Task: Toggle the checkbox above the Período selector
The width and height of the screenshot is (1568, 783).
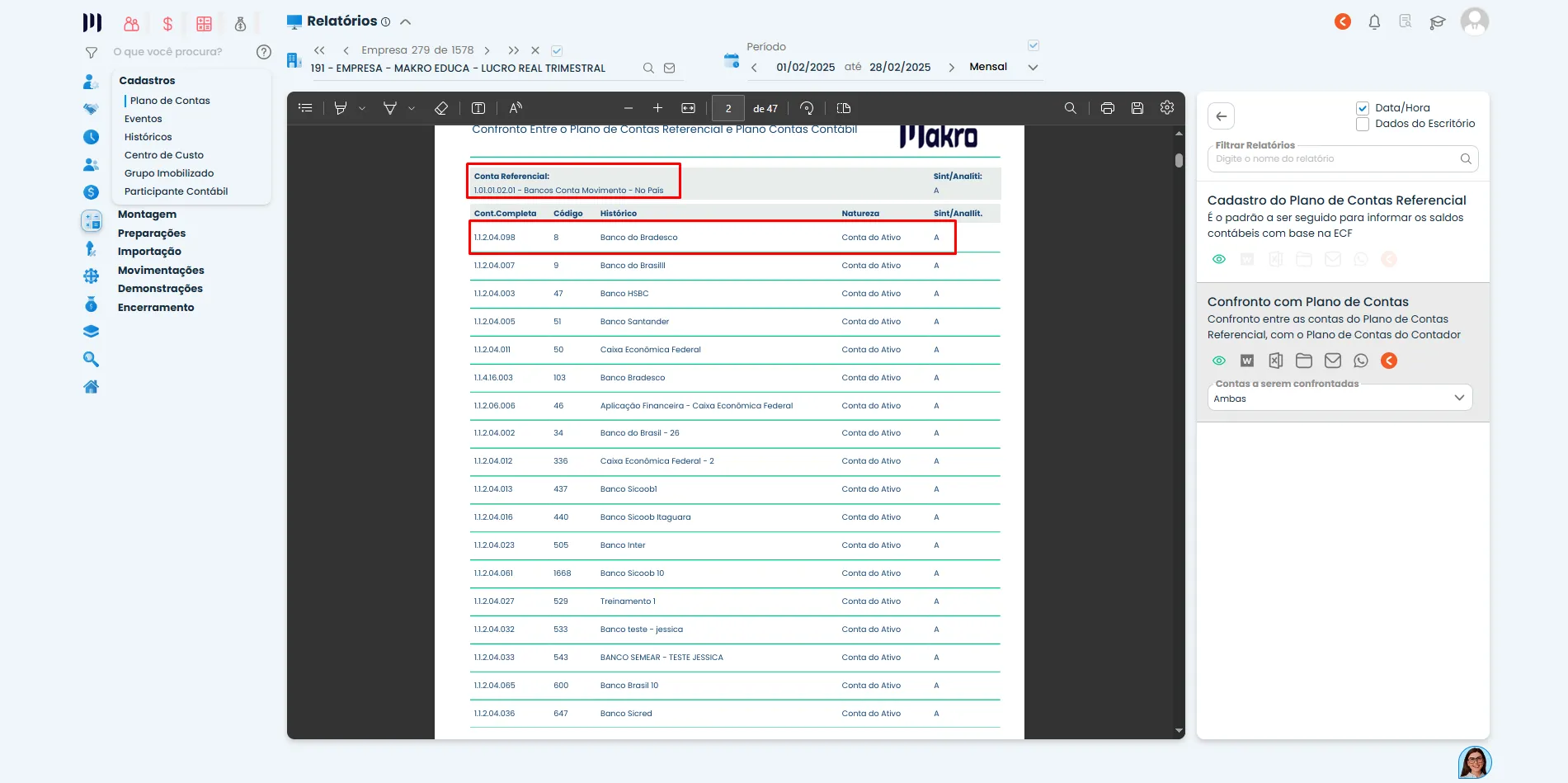Action: pos(1034,45)
